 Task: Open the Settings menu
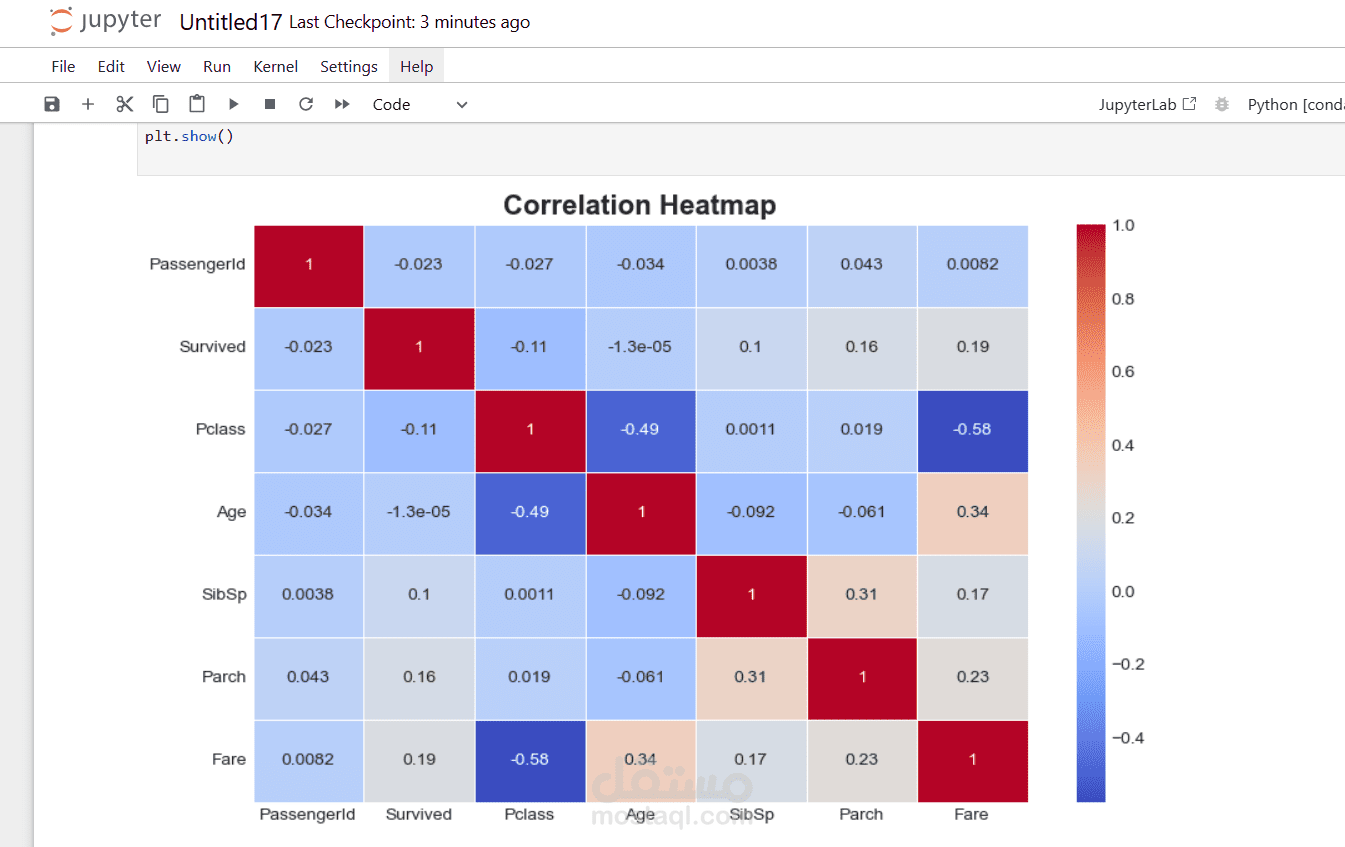coord(348,66)
